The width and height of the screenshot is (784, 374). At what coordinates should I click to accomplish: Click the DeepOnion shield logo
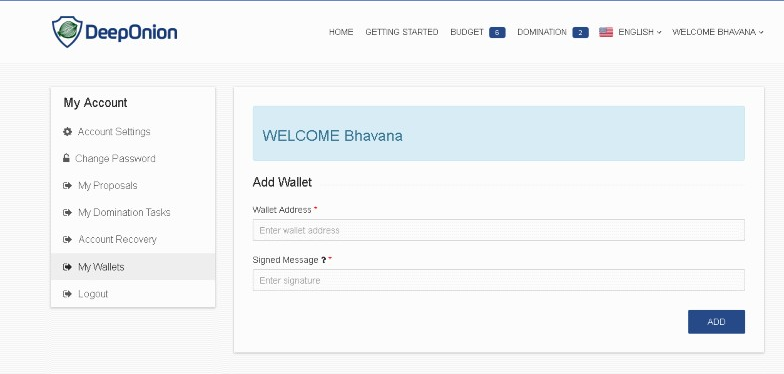point(68,32)
